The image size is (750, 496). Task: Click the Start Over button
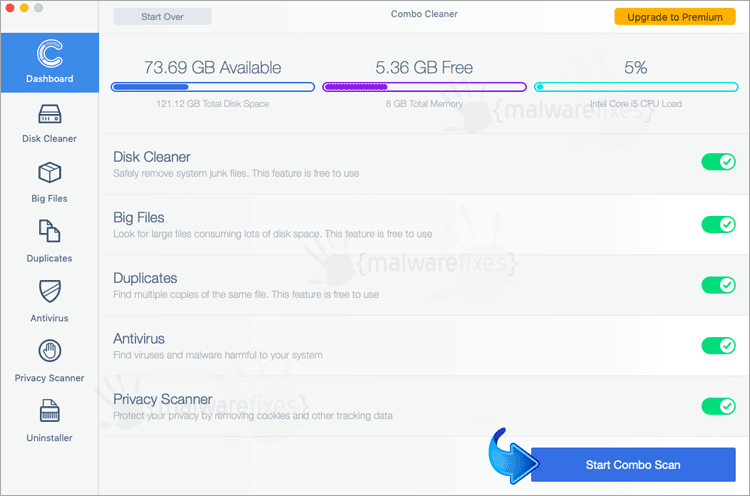tap(162, 16)
